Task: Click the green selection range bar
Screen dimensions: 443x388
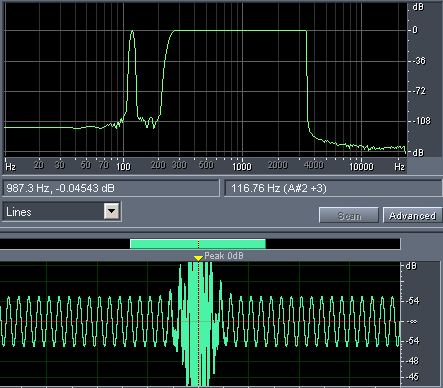Action: (198, 244)
